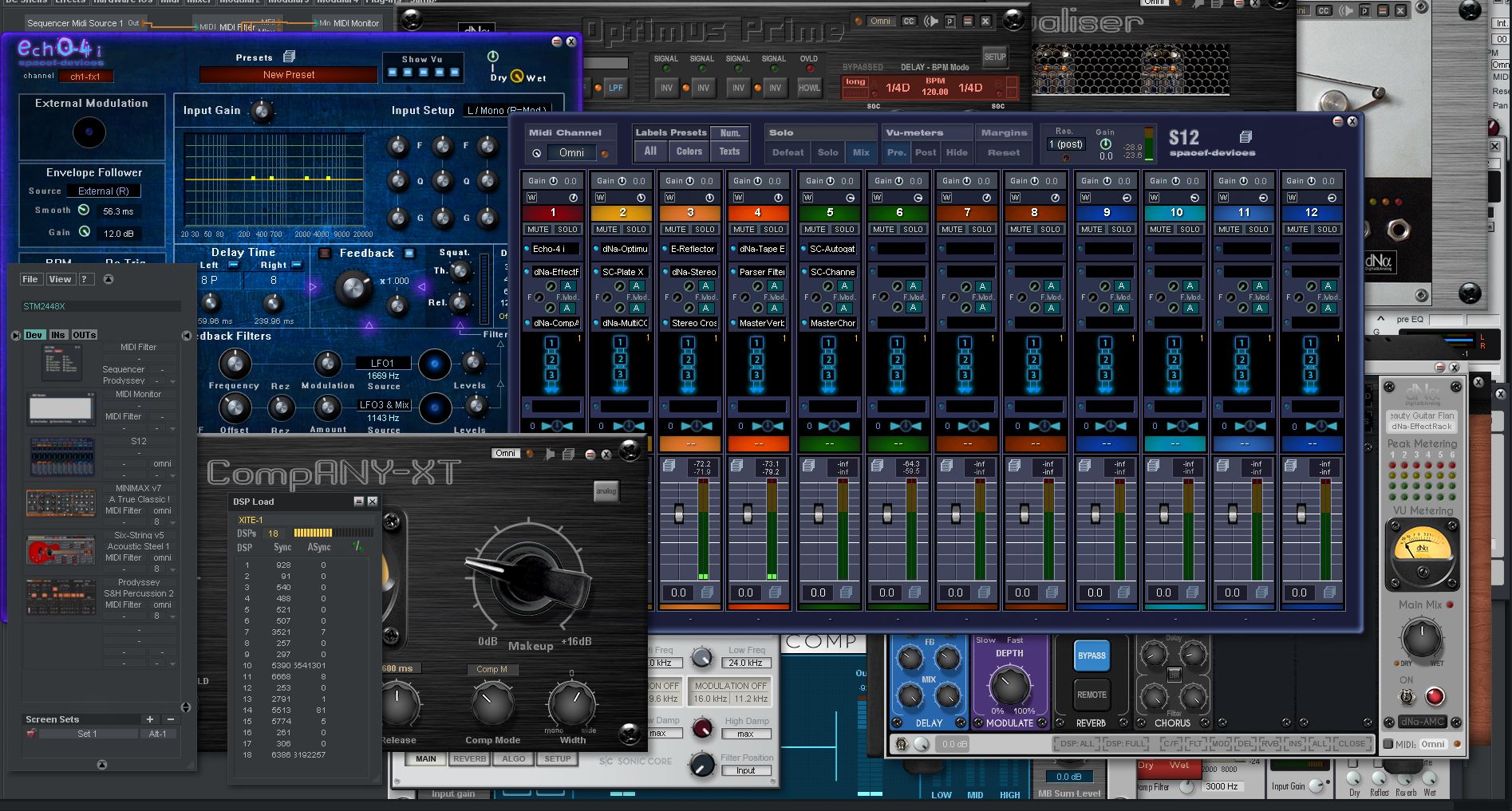1512x811 pixels.
Task: Open the S12 mixer preset list icon
Action: tap(1246, 137)
